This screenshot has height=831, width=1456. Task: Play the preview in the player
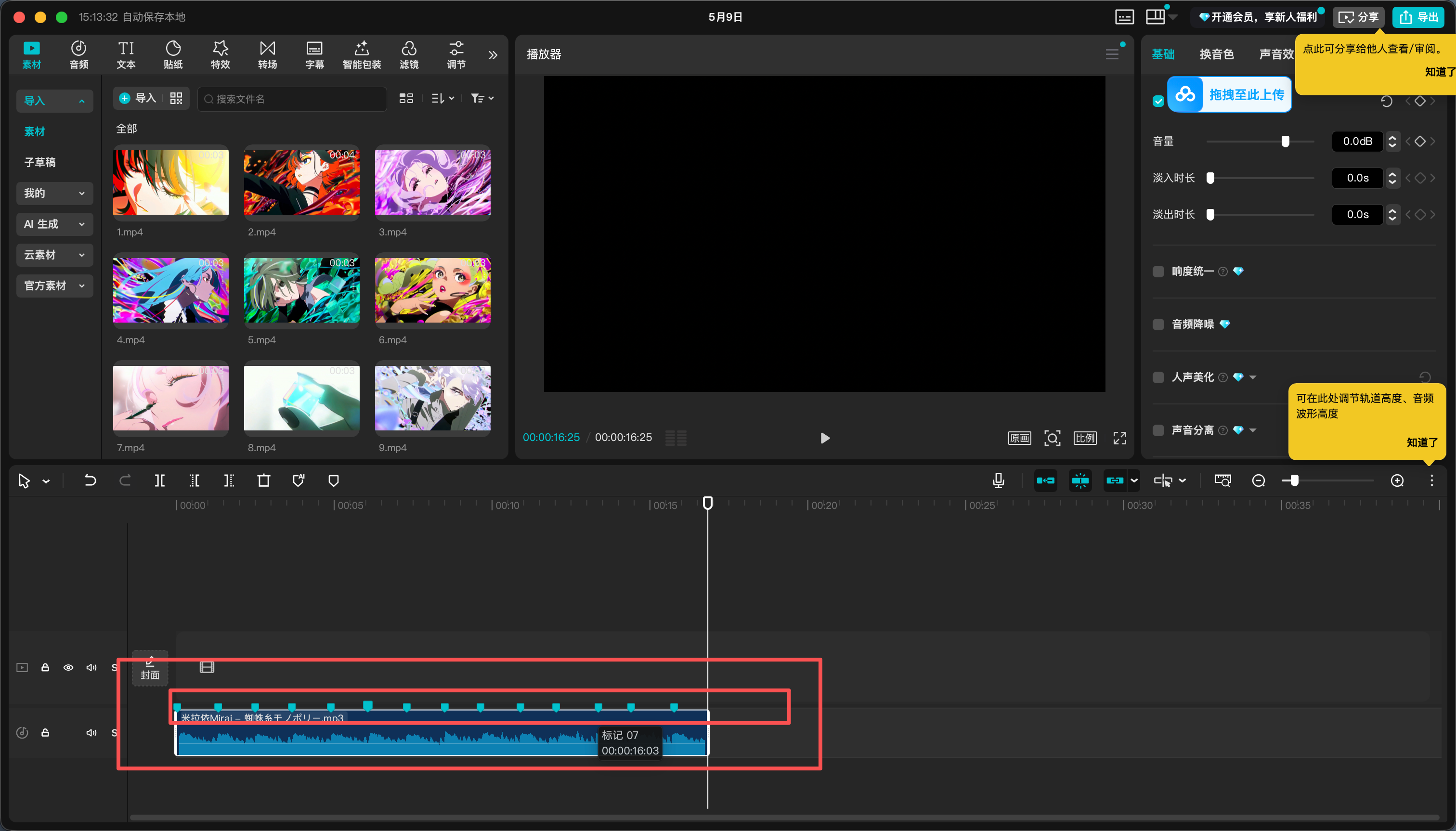coord(825,438)
